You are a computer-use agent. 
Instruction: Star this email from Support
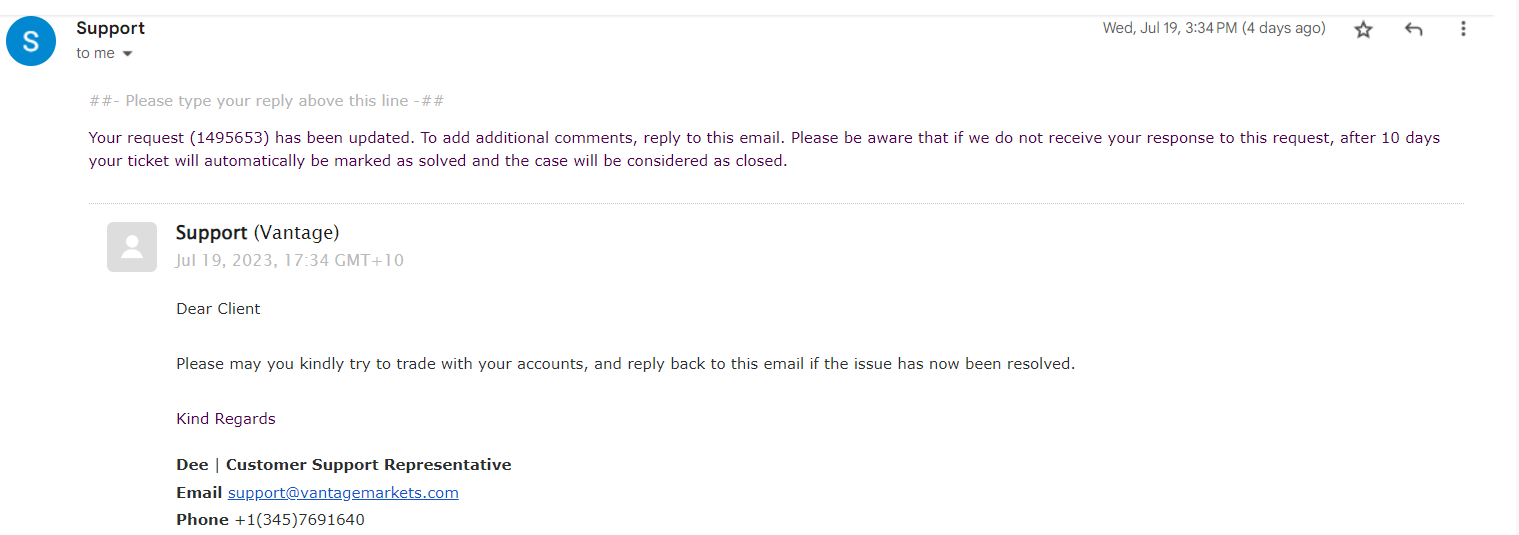point(1363,30)
